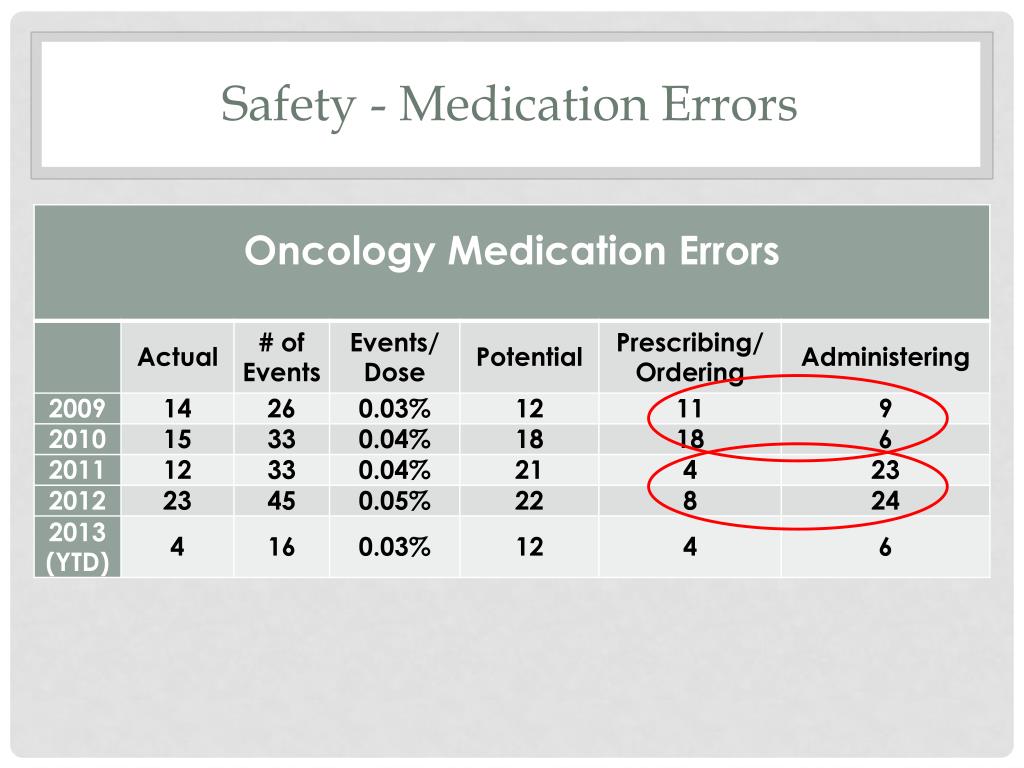Image resolution: width=1024 pixels, height=768 pixels.
Task: Click the 2009 row label
Action: pos(78,408)
